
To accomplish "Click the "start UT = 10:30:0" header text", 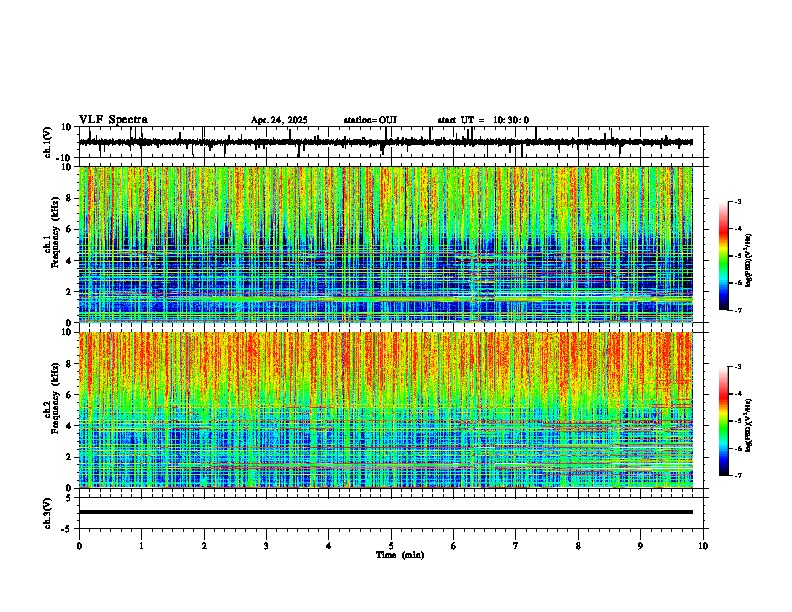I will [483, 120].
